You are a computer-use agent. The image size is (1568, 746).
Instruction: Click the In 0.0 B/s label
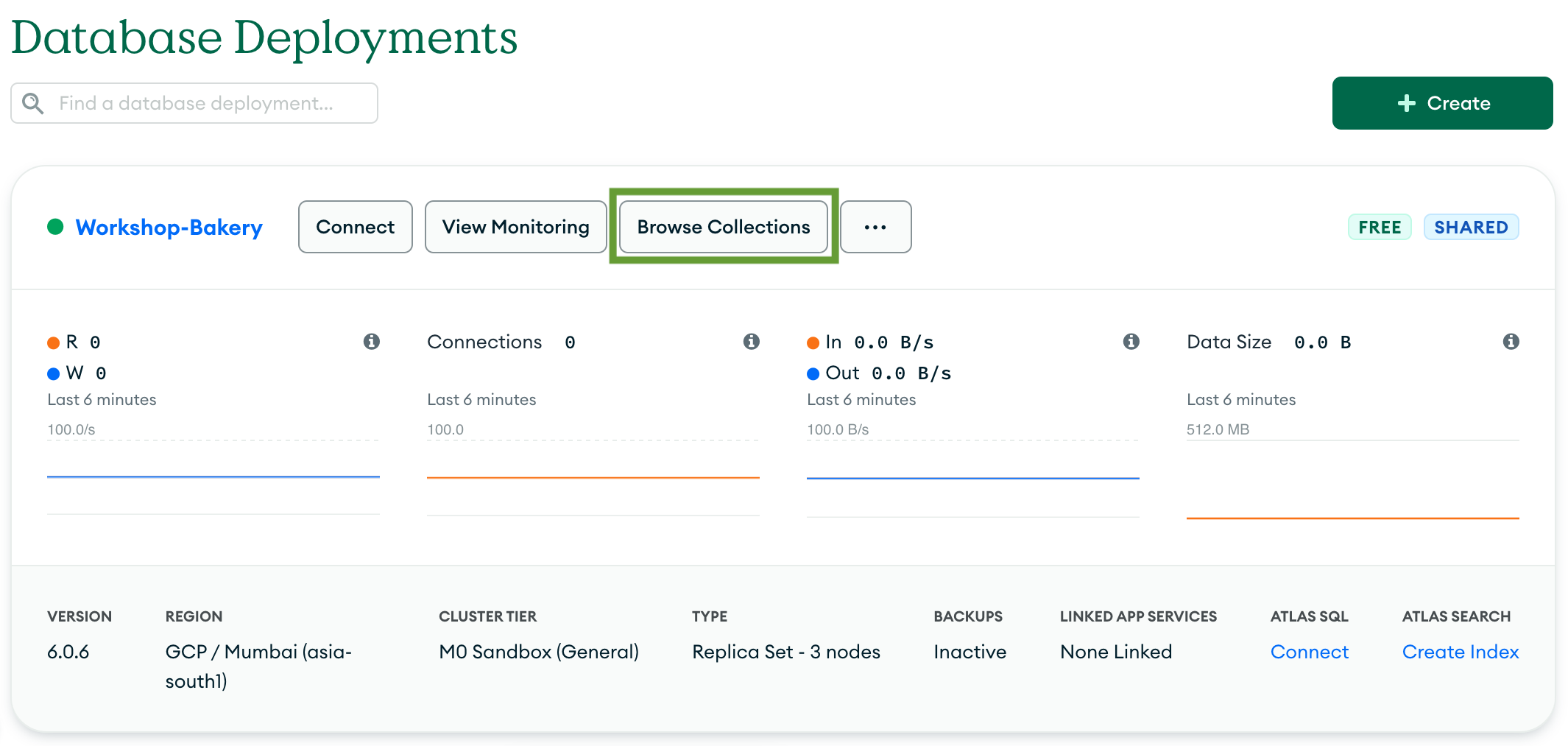coord(871,342)
